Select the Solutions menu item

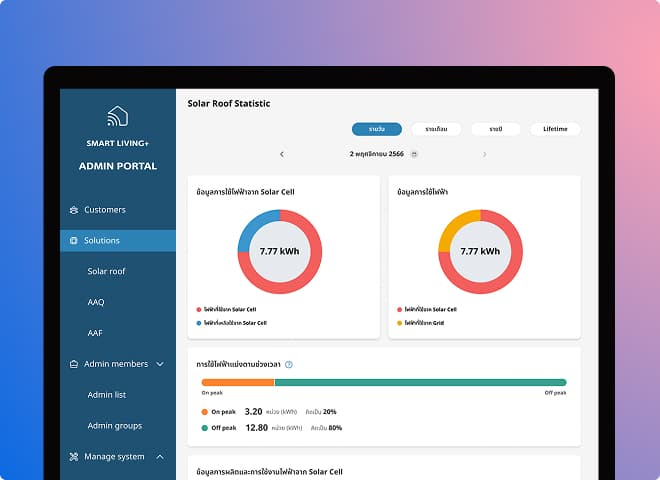(x=118, y=241)
